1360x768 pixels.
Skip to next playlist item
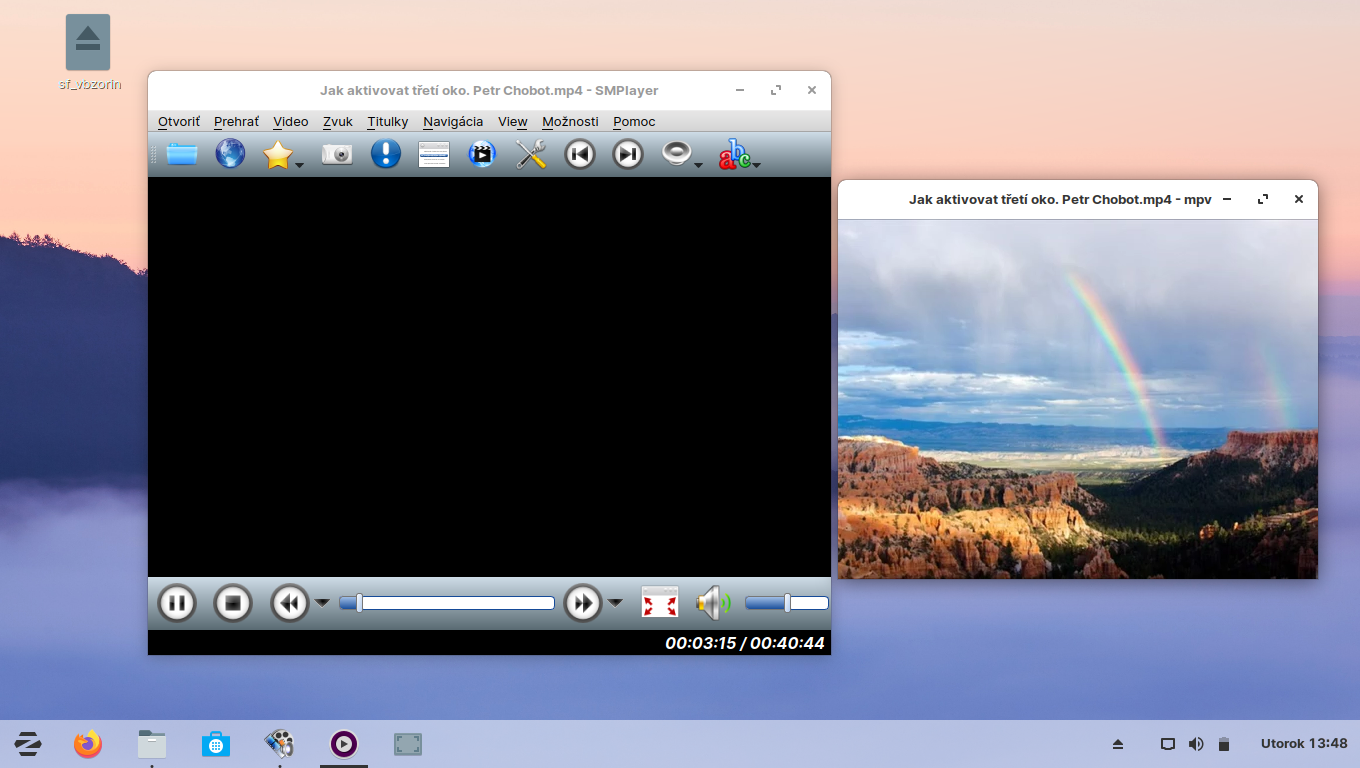(627, 154)
